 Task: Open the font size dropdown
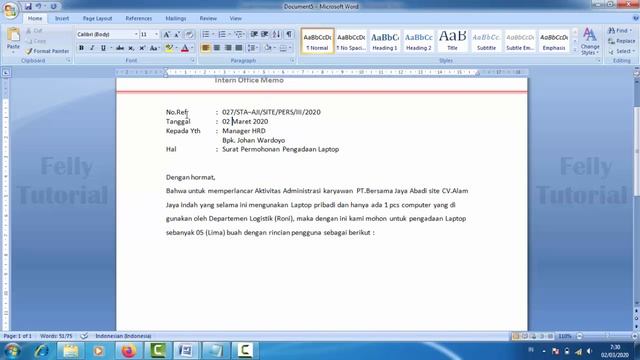(x=156, y=35)
